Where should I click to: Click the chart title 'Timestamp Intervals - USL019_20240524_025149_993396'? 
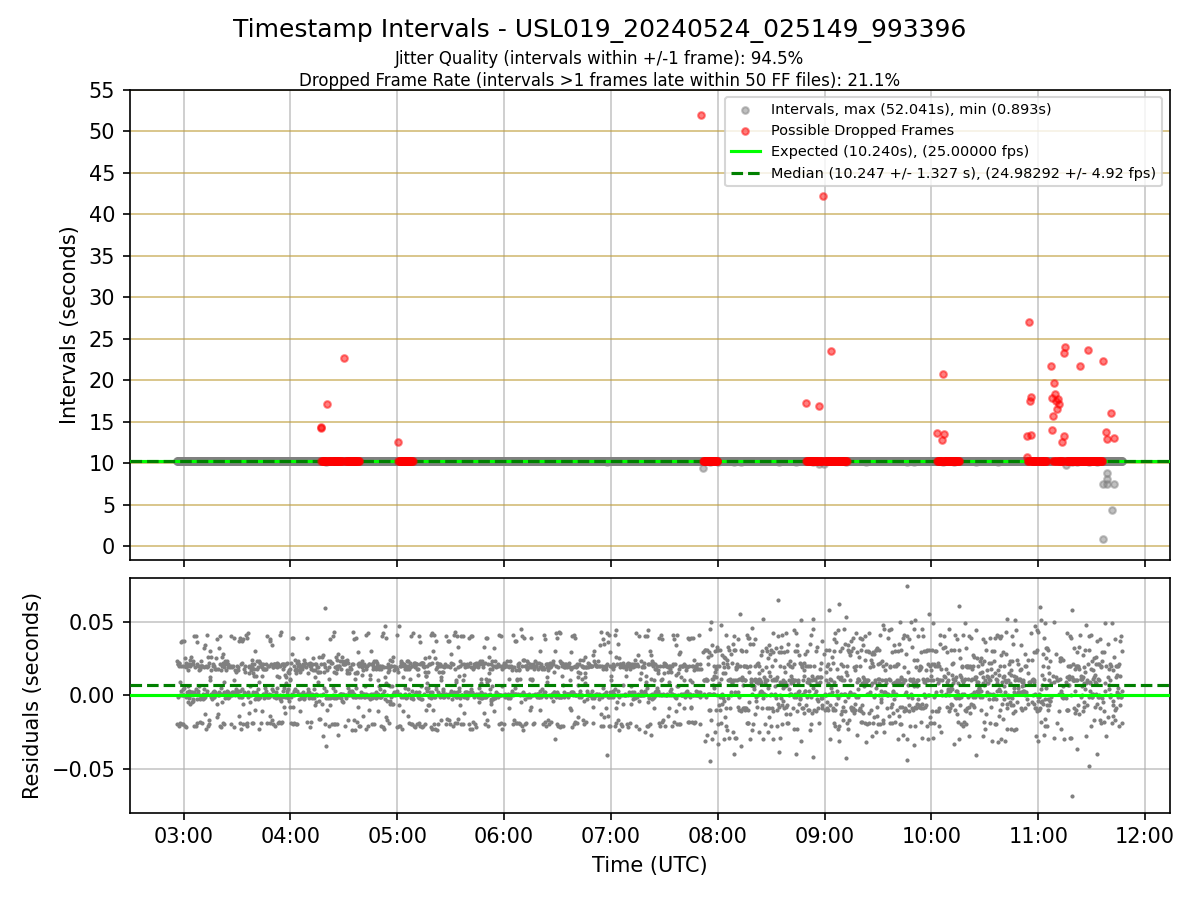pyautogui.click(x=599, y=29)
